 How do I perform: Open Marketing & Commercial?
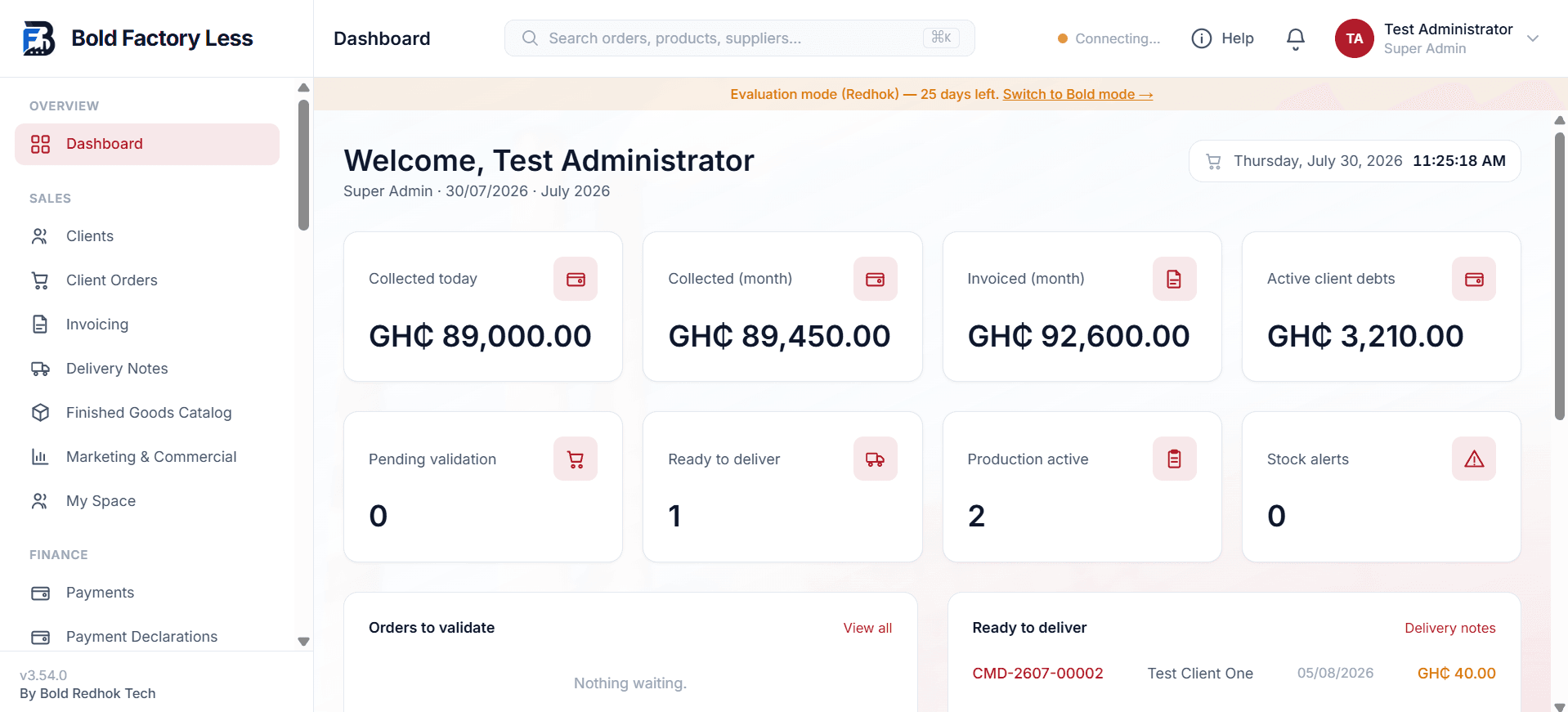point(147,457)
